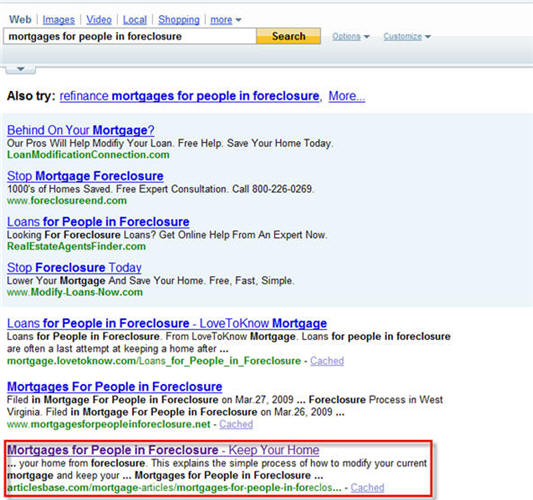Screen dimensions: 533x500
Task: Switch to the Local search tab
Action: pyautogui.click(x=135, y=20)
